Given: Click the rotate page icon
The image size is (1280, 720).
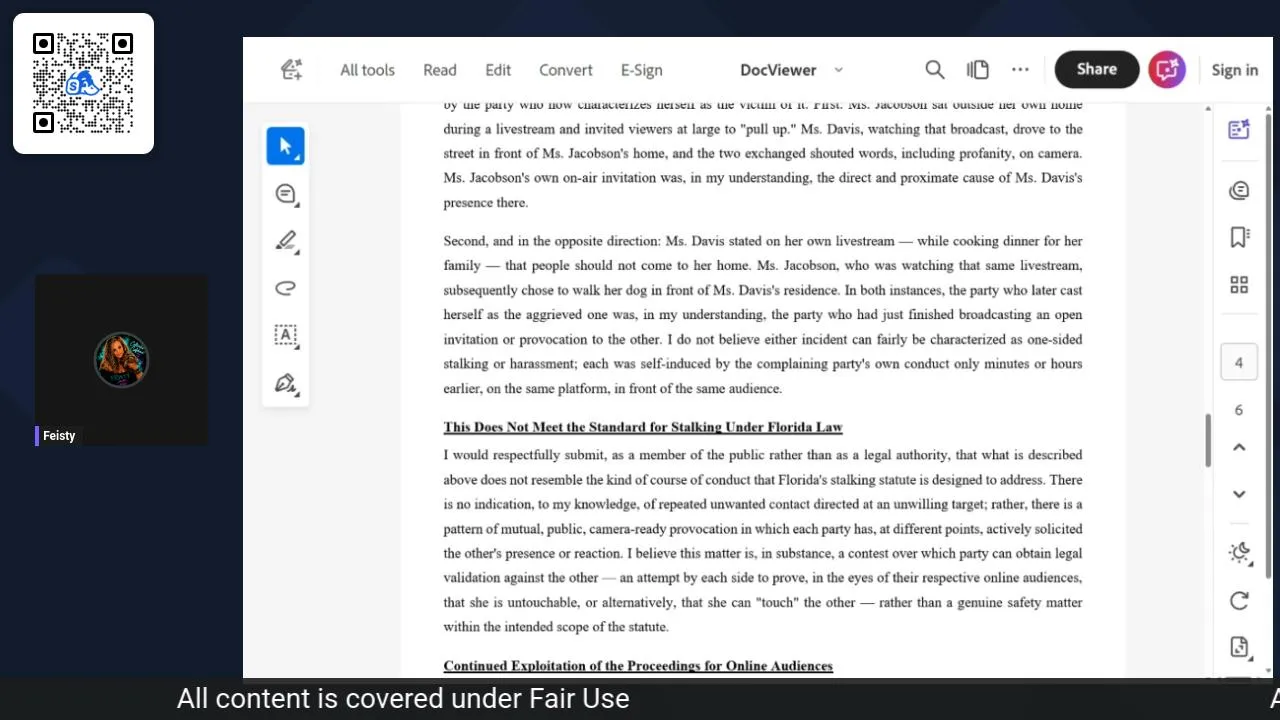Looking at the screenshot, I should [x=1239, y=600].
